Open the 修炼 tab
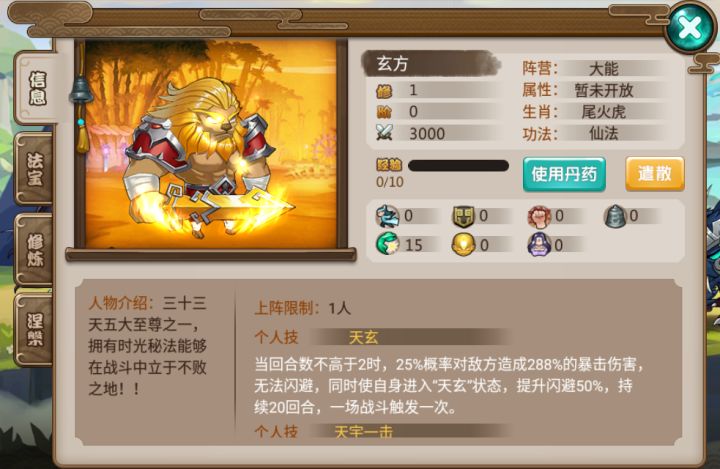Screen dimensions: 720x469 (35, 250)
